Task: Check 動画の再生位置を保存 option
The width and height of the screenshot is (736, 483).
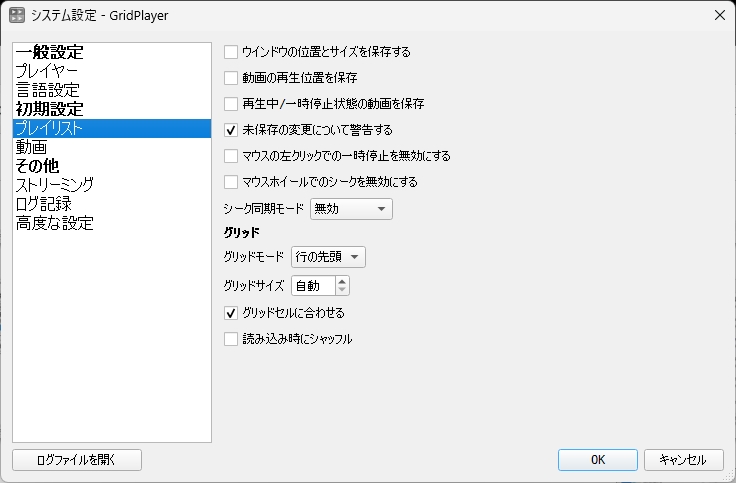Action: tap(231, 77)
